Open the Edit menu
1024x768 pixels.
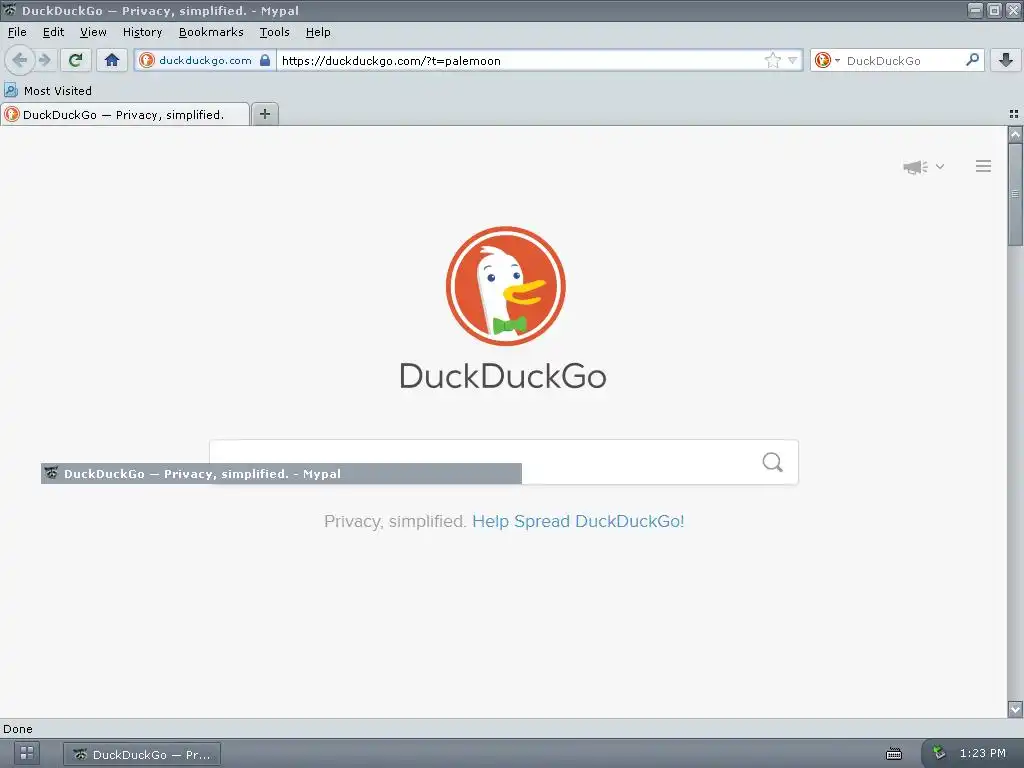[x=54, y=32]
